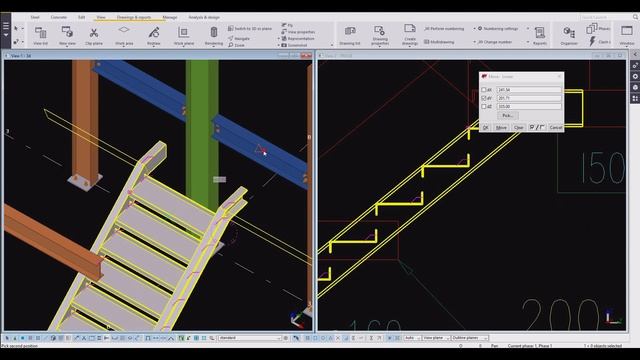Activate the Clip plane scissors tool
640x360 pixels.
pyautogui.click(x=94, y=35)
